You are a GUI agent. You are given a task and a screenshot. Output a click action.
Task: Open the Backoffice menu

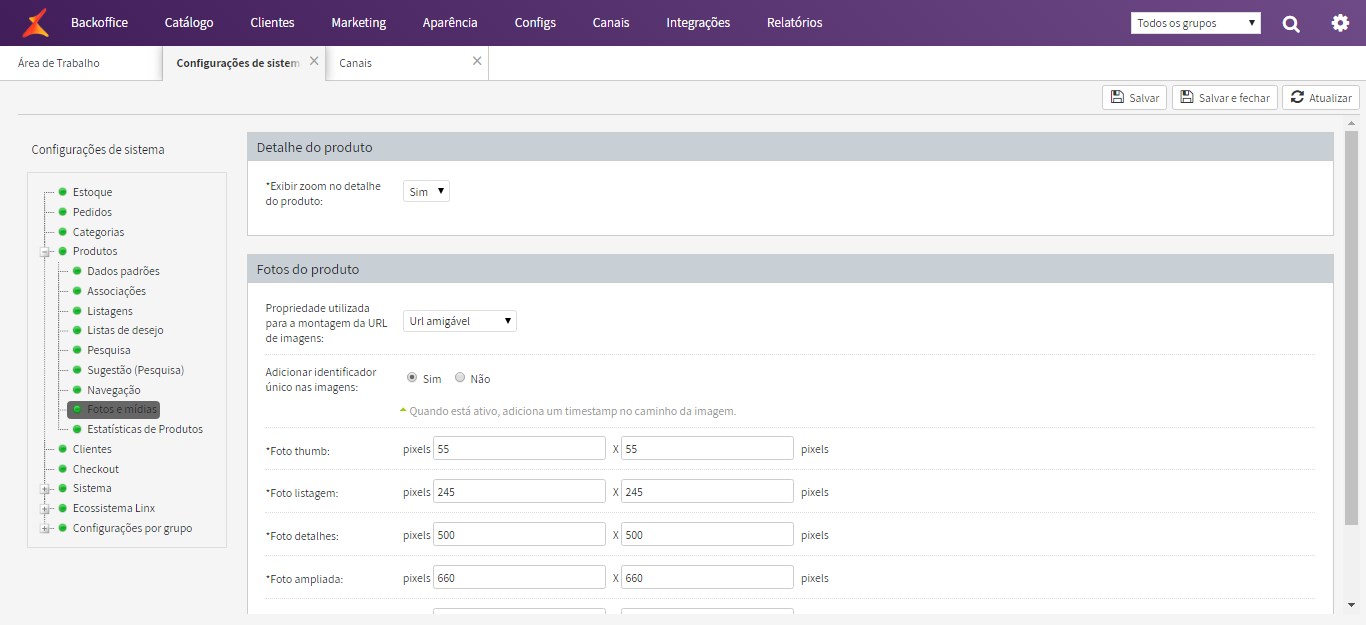[x=99, y=22]
